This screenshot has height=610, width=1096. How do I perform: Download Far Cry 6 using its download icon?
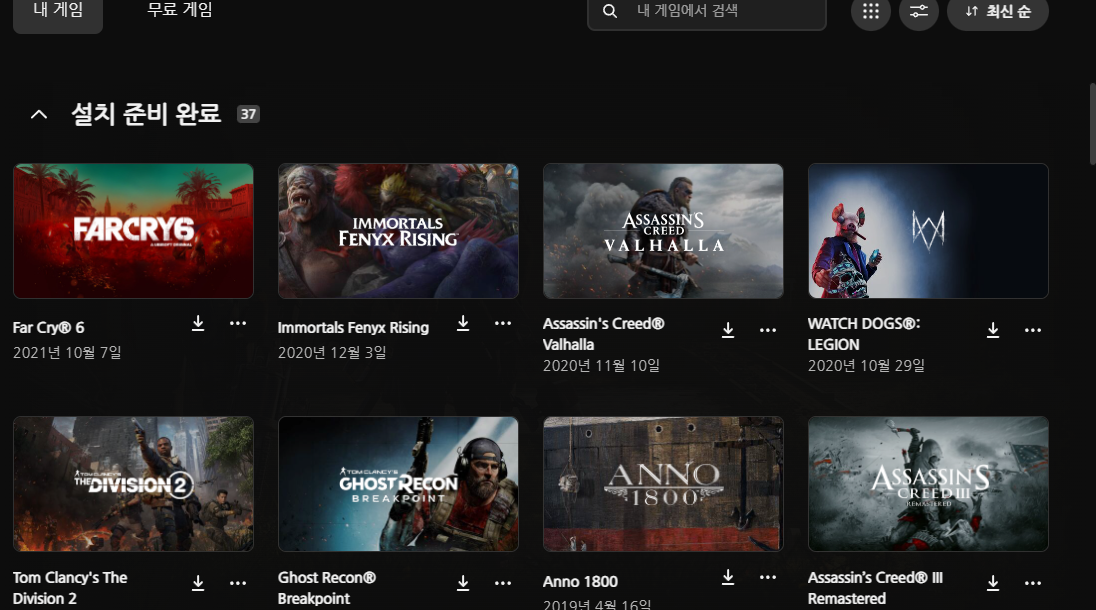pos(198,324)
